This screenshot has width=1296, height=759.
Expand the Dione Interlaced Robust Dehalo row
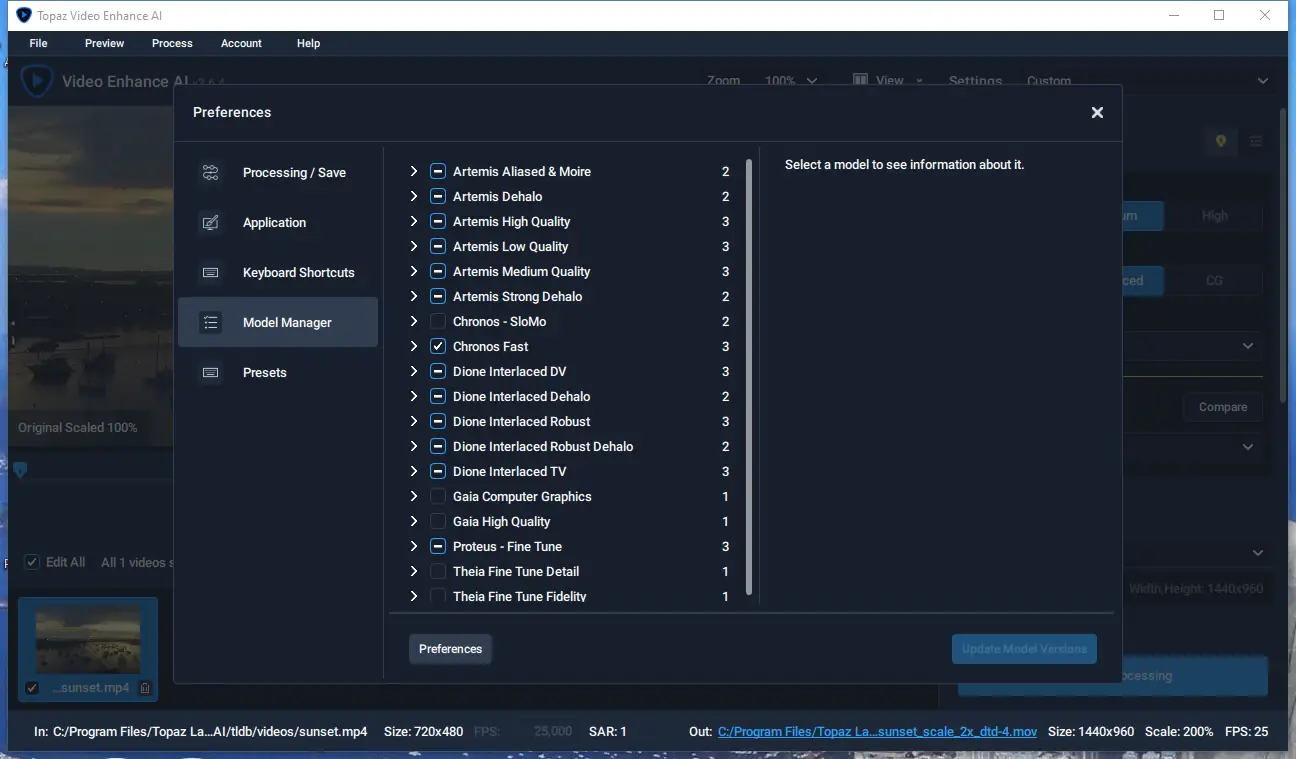414,446
